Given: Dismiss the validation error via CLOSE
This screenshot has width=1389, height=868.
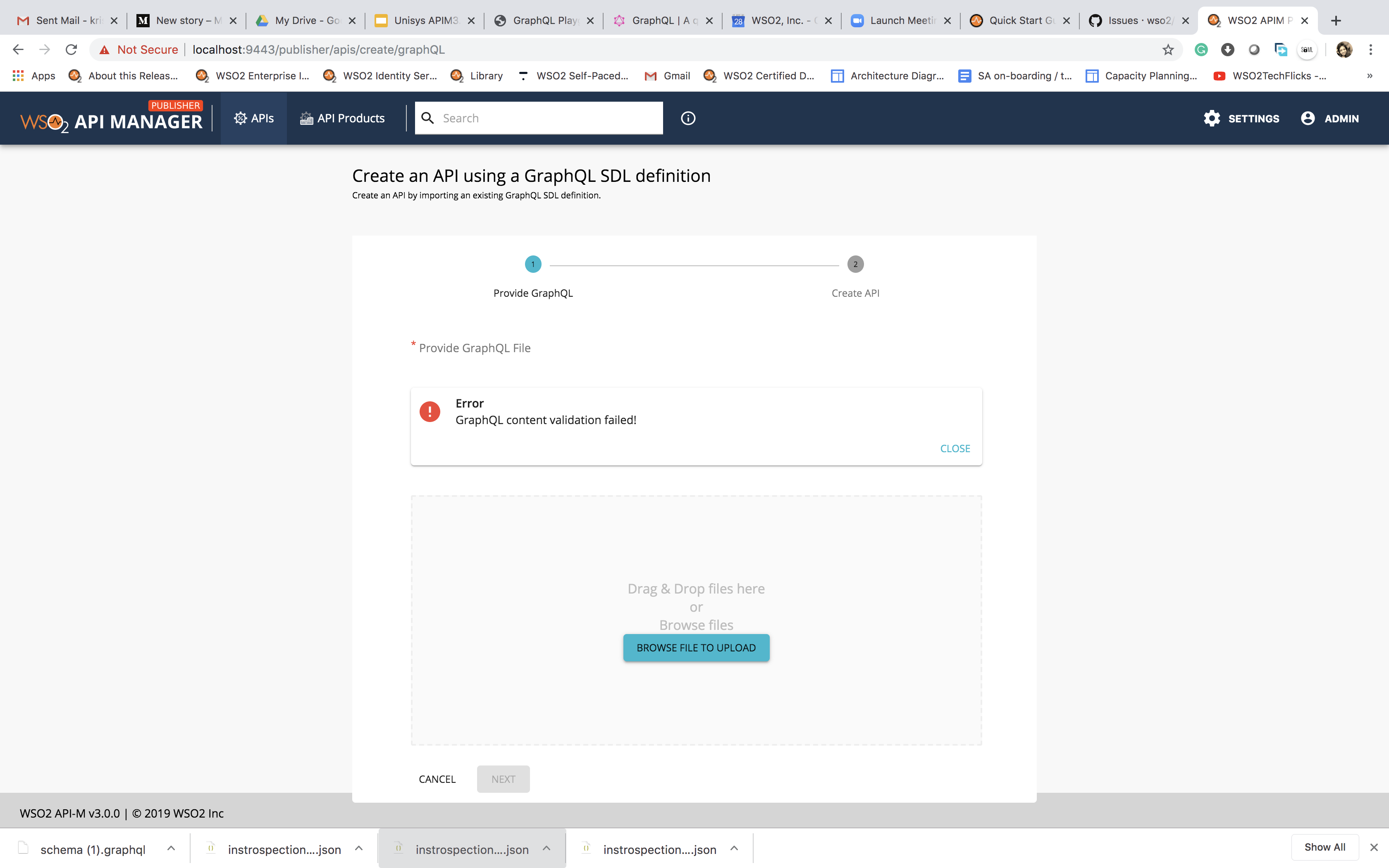Looking at the screenshot, I should point(955,448).
